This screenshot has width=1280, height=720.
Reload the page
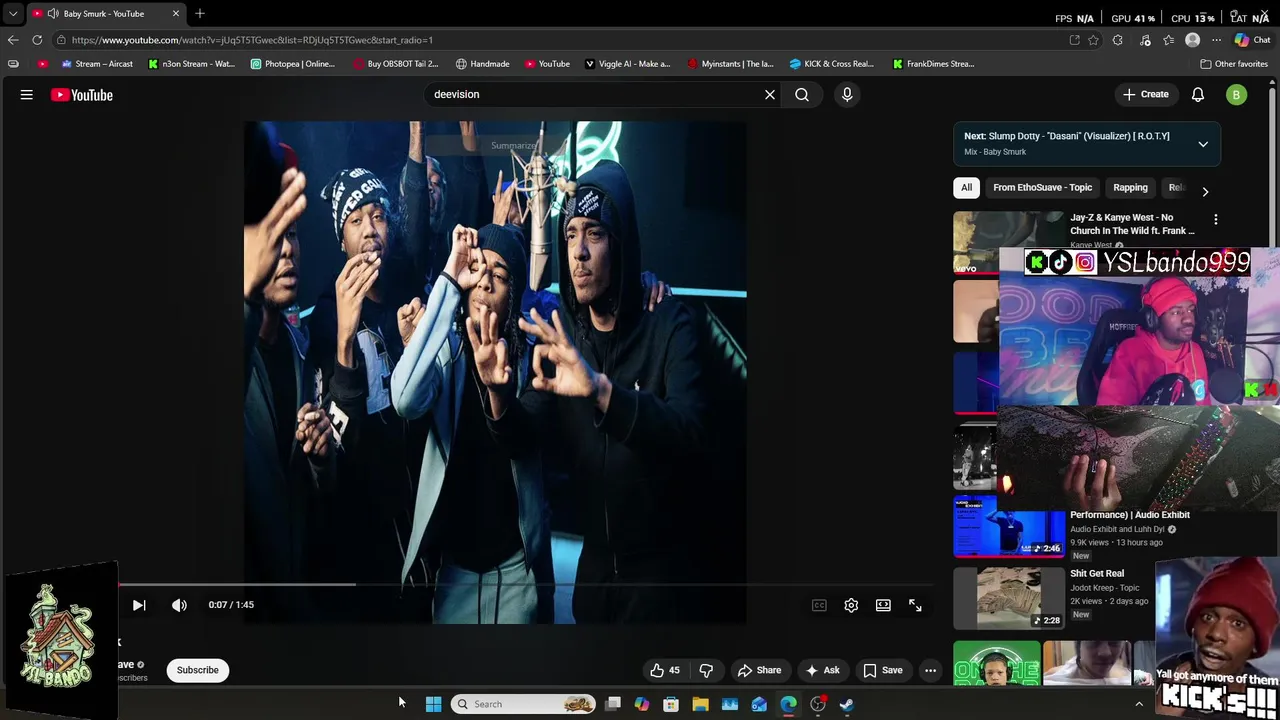coord(37,40)
